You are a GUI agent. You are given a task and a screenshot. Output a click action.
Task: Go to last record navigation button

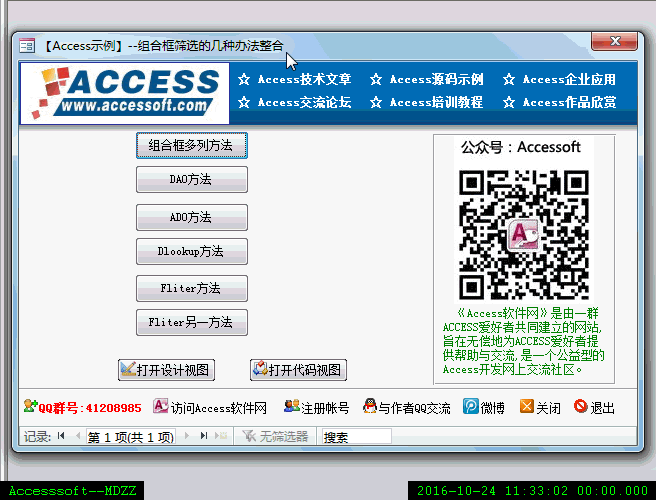(x=204, y=436)
